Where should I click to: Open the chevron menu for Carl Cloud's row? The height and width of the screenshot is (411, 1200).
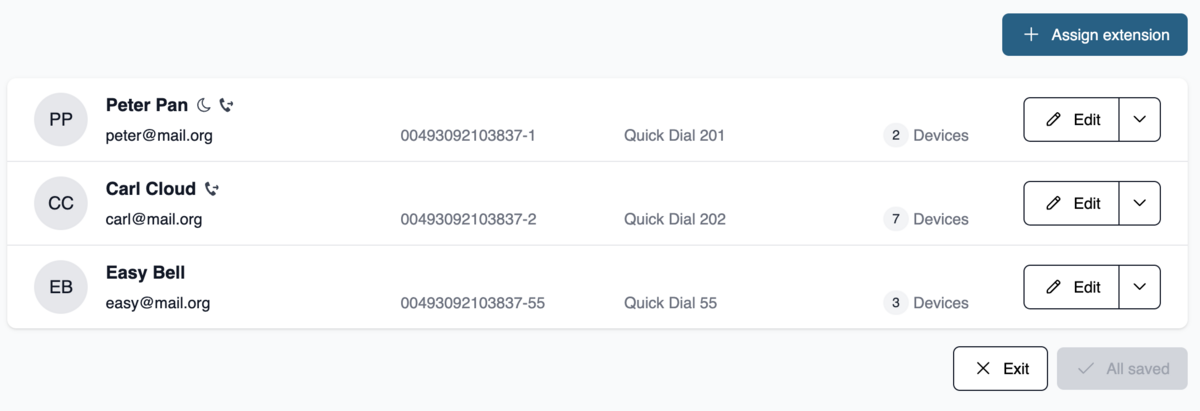[1140, 203]
